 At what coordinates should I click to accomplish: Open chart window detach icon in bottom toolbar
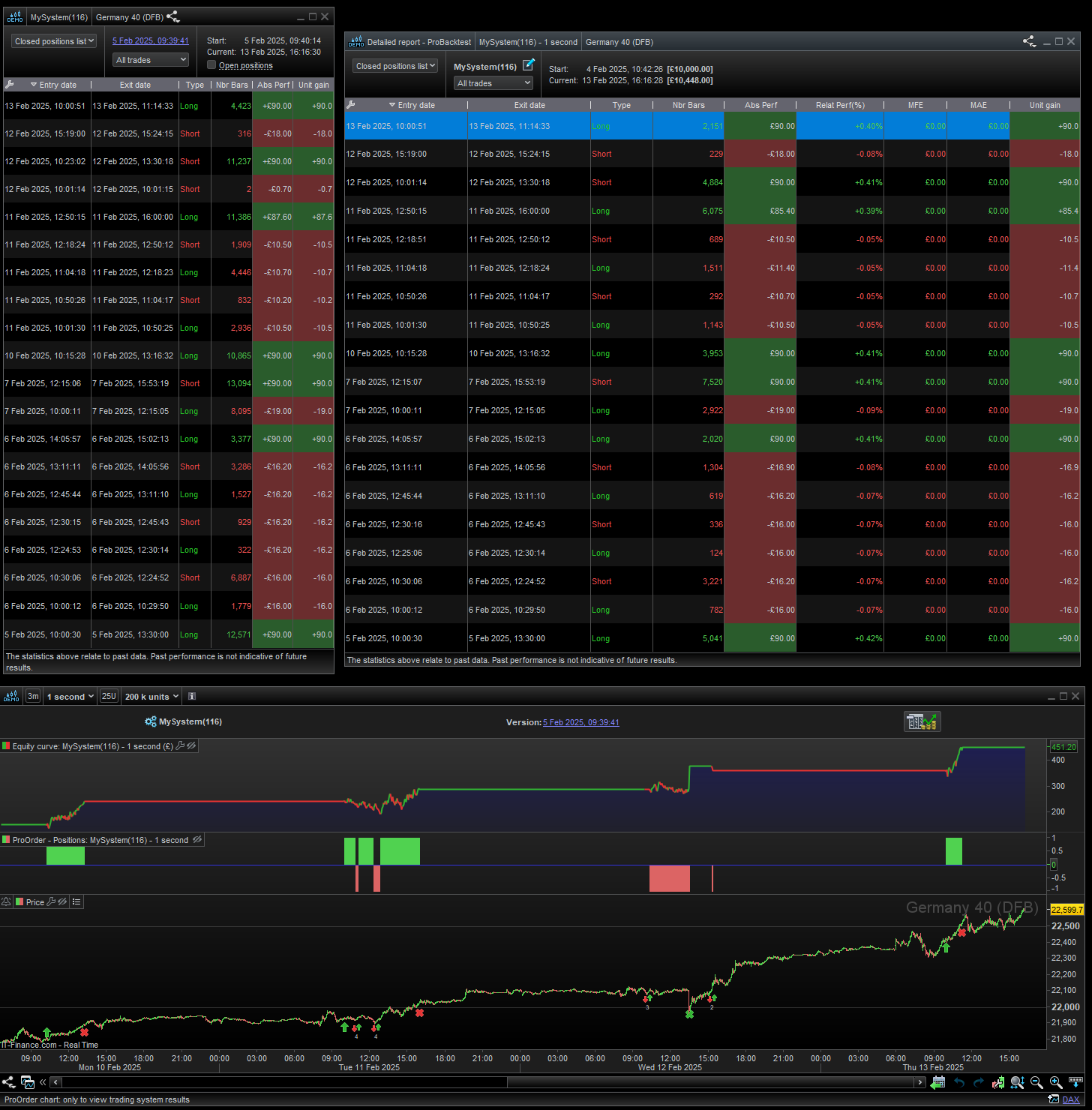[x=28, y=1081]
